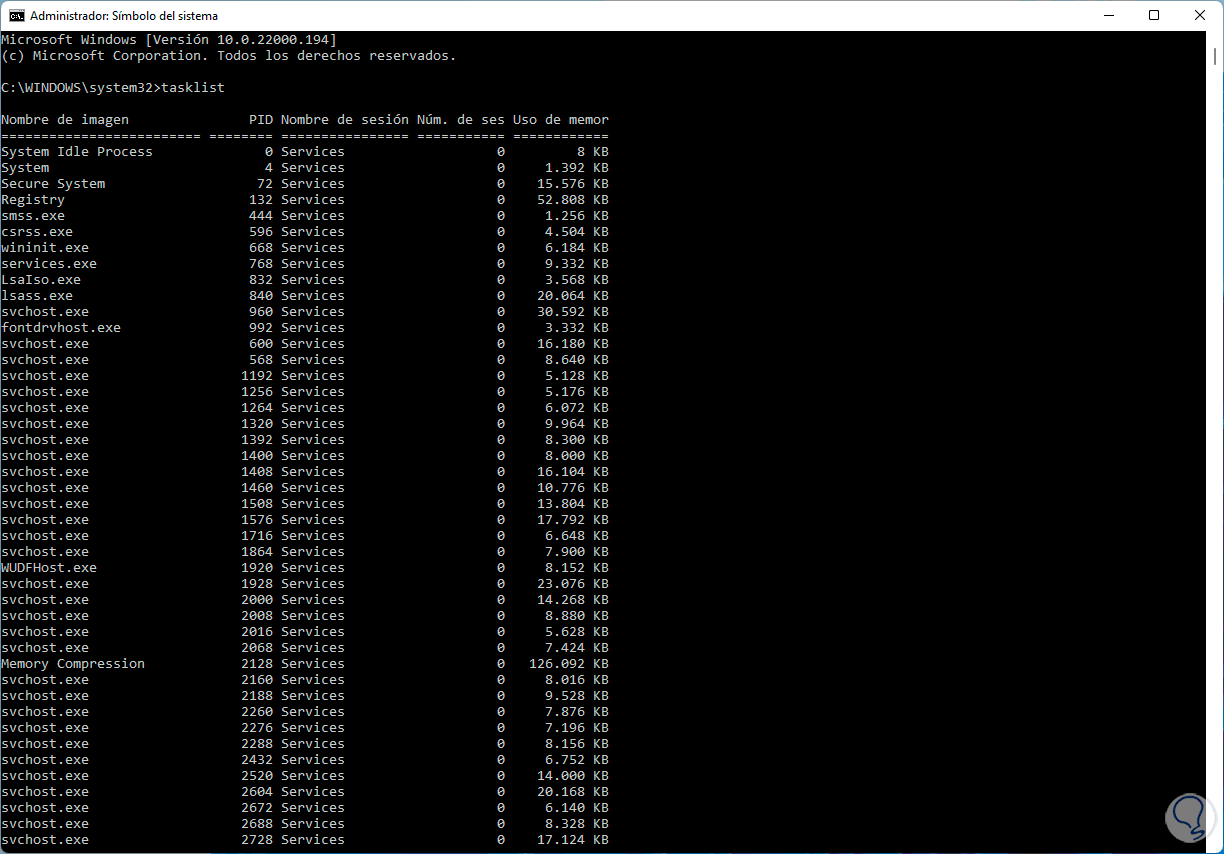Select the svchost.exe entry with PID 960
1224x854 pixels.
click(x=44, y=311)
